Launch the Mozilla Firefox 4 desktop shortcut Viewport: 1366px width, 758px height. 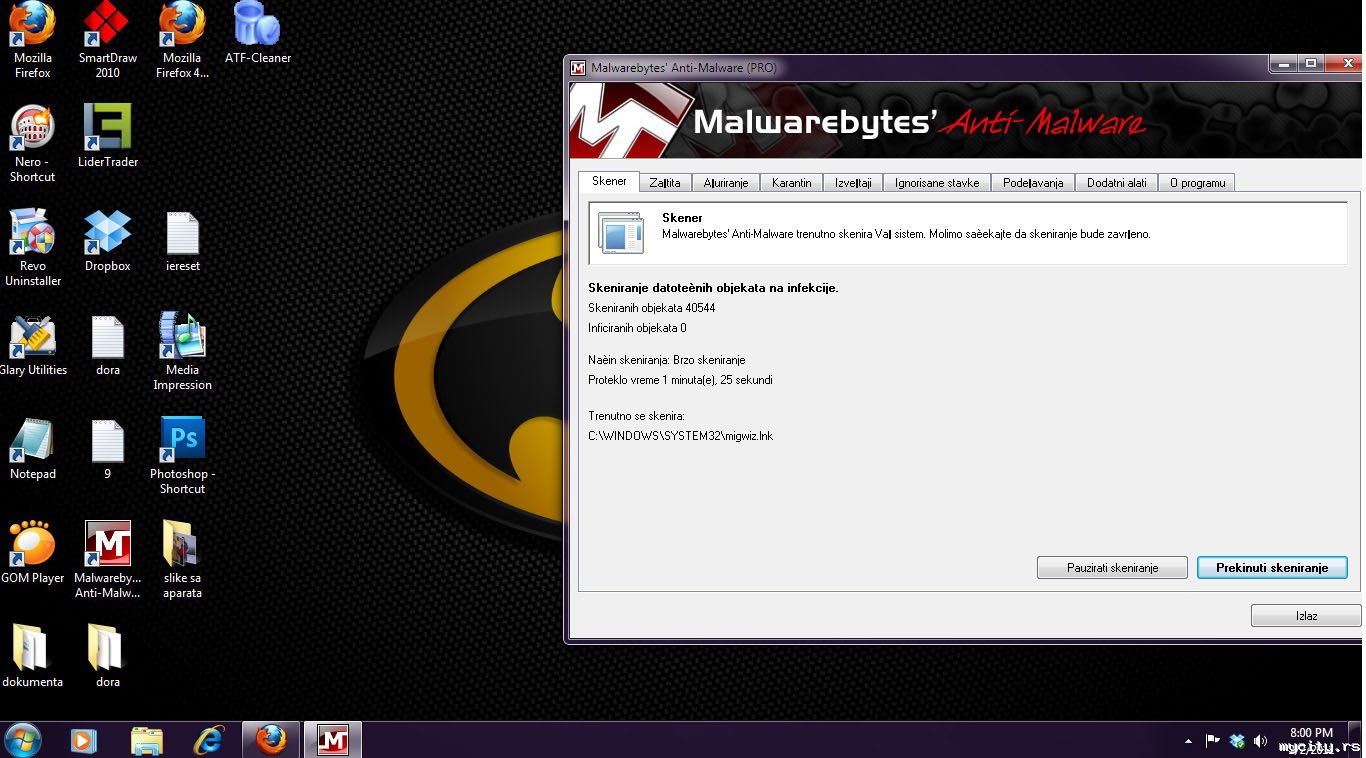(x=182, y=40)
